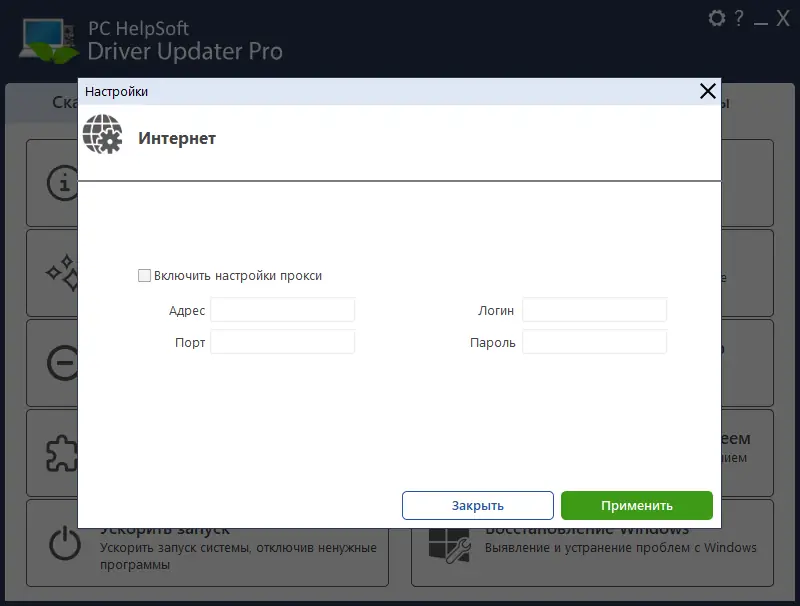
Task: Click the Закрыть button
Action: coord(477,505)
